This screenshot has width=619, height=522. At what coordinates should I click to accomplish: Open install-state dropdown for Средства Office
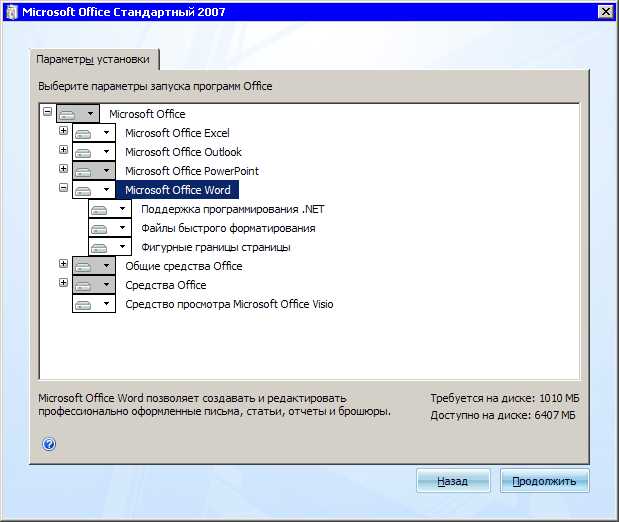pos(94,285)
